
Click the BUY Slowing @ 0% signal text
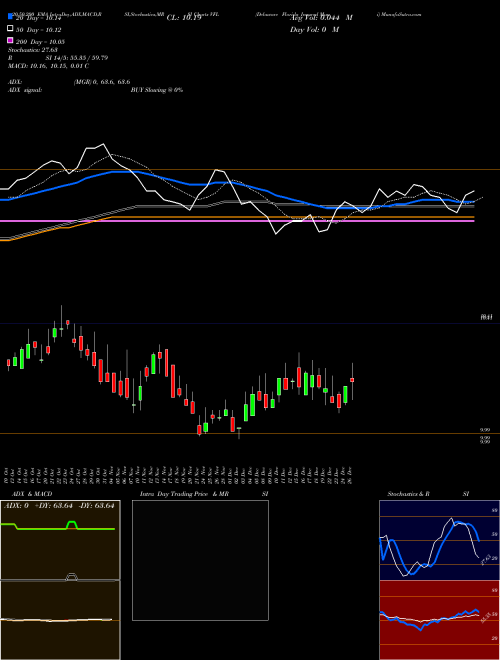157,90
